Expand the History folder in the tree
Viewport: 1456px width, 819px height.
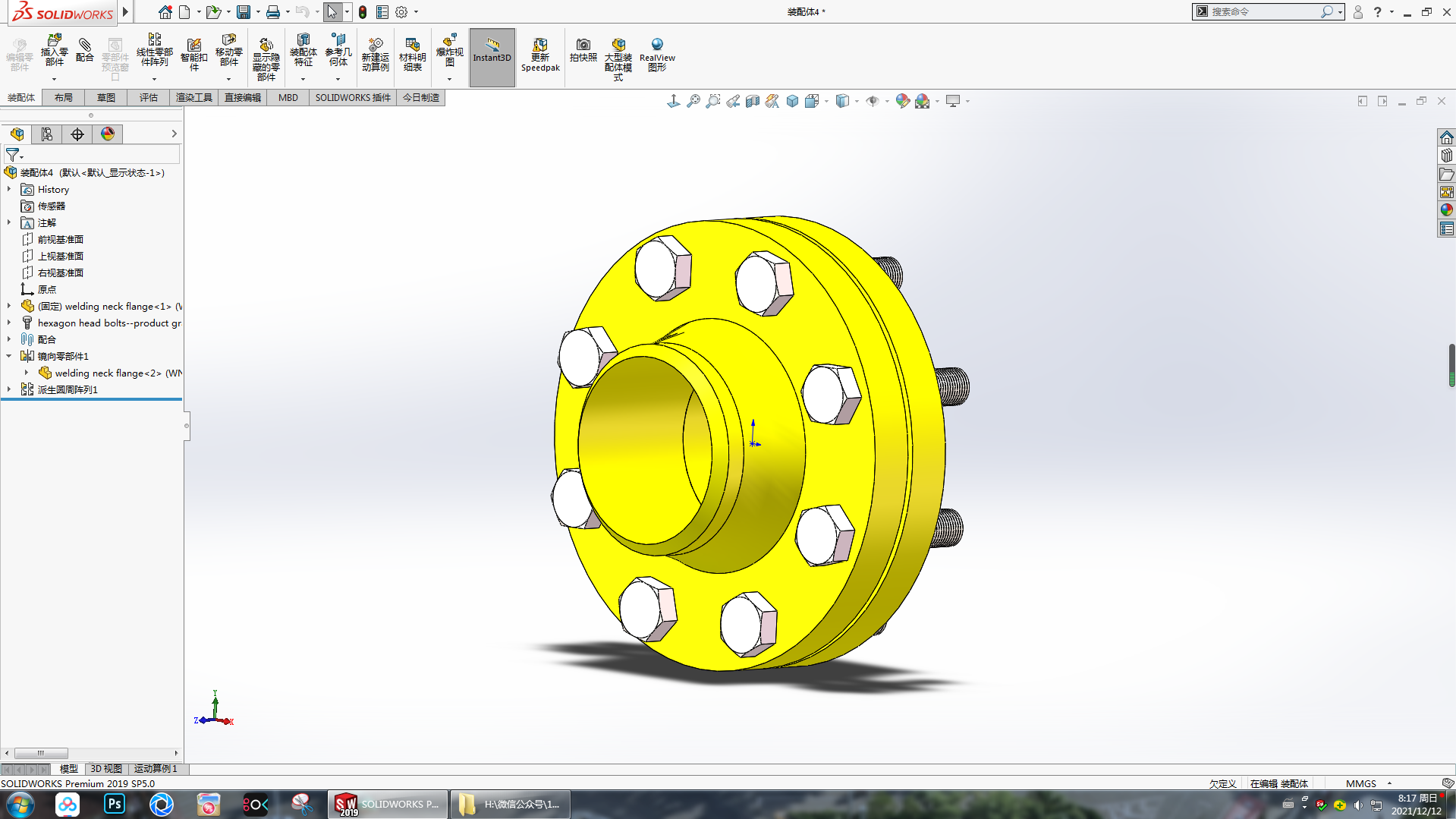(x=10, y=189)
